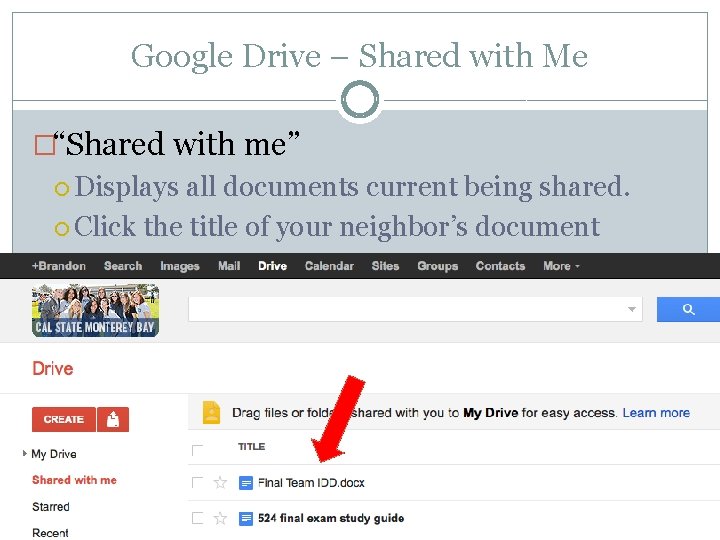Open Calendar in the top bar

(x=329, y=266)
